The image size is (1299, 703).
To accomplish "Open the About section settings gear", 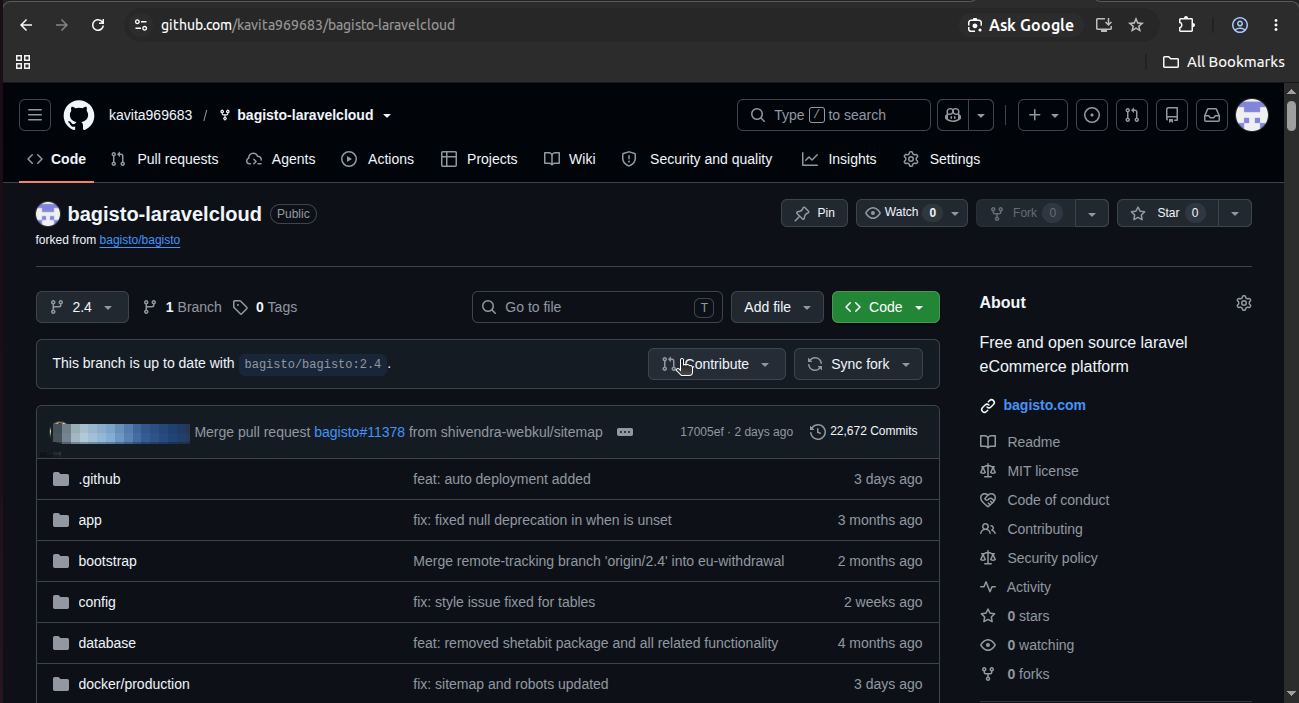I will coord(1244,303).
